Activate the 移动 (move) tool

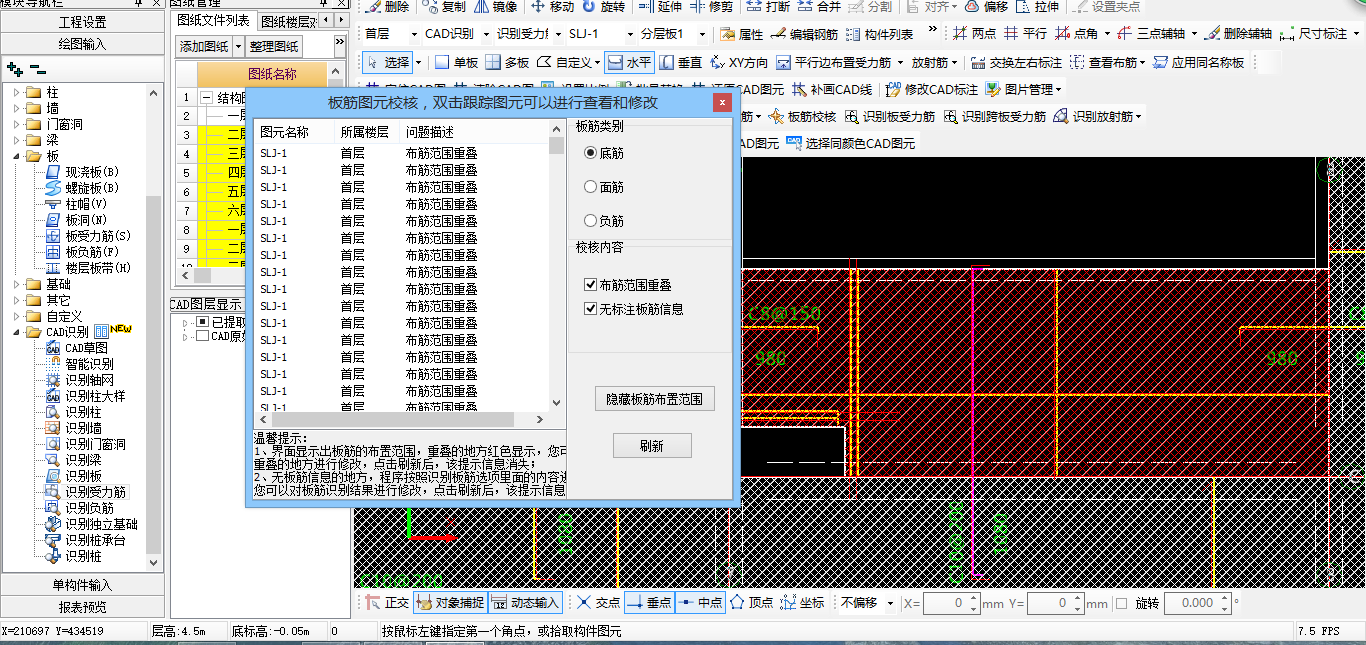552,7
